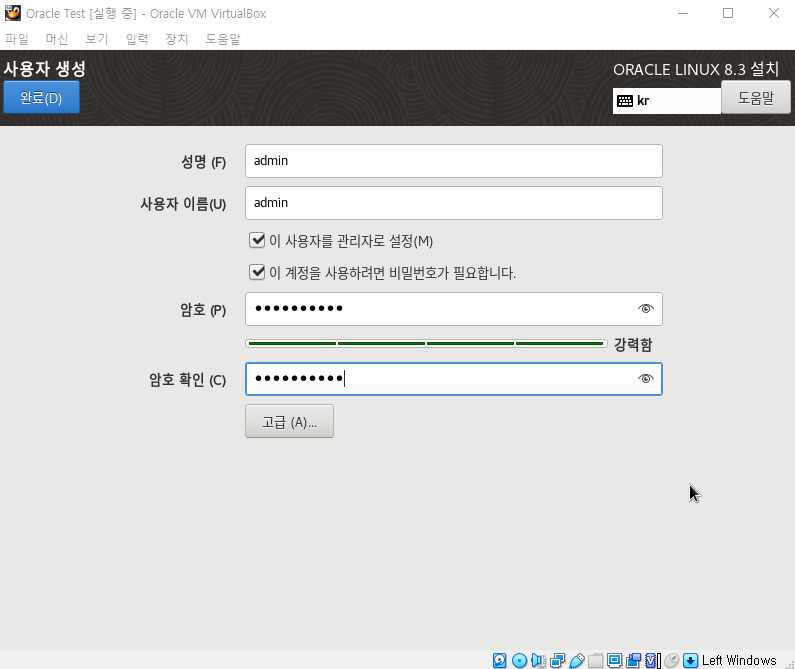Select the kr keyboard layout indicator
The image size is (795, 669).
click(666, 101)
